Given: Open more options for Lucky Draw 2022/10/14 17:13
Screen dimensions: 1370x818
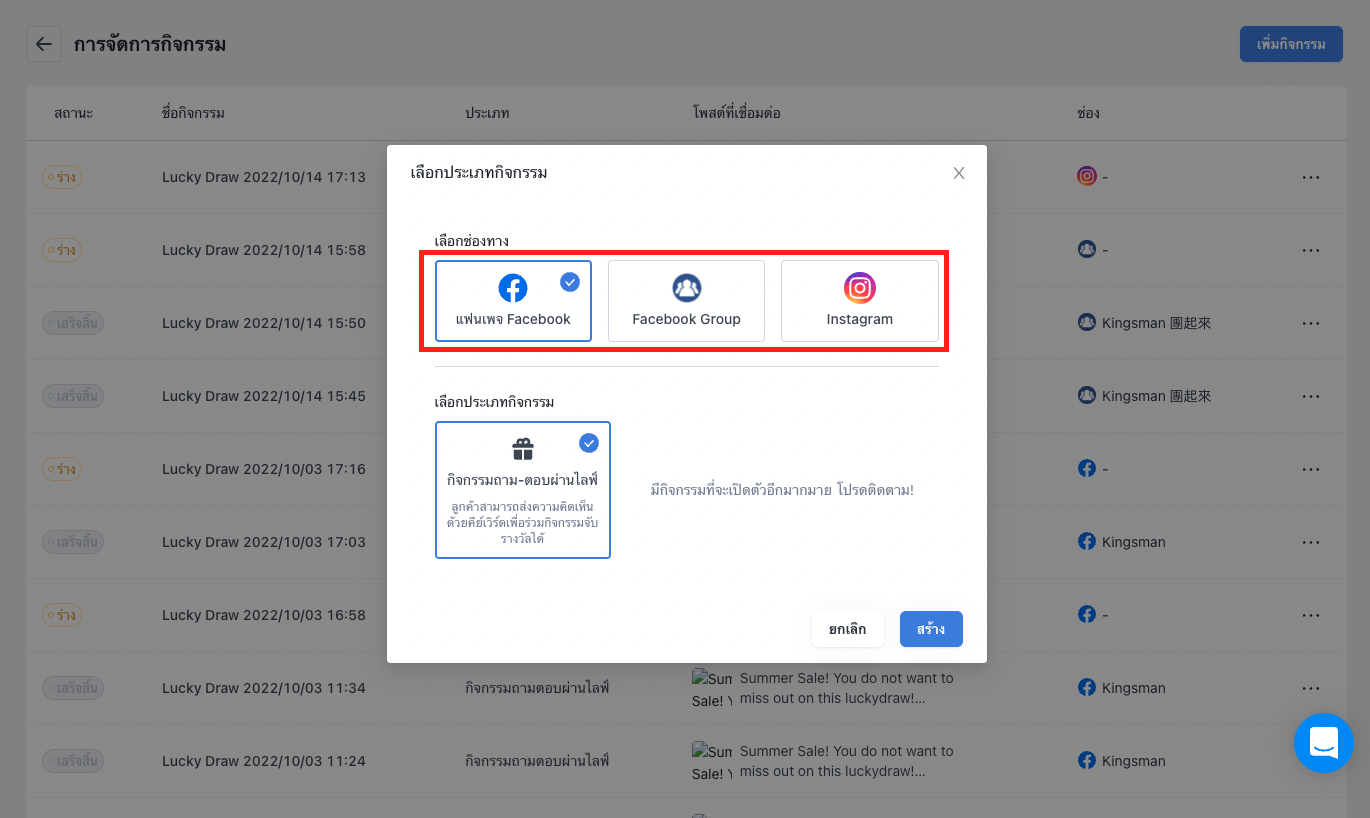Looking at the screenshot, I should click(x=1311, y=177).
